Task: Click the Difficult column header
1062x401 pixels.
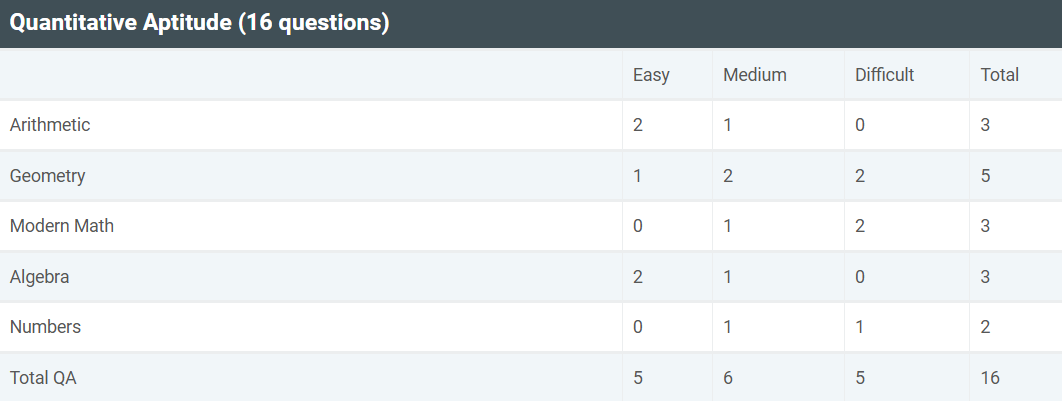Action: click(884, 75)
